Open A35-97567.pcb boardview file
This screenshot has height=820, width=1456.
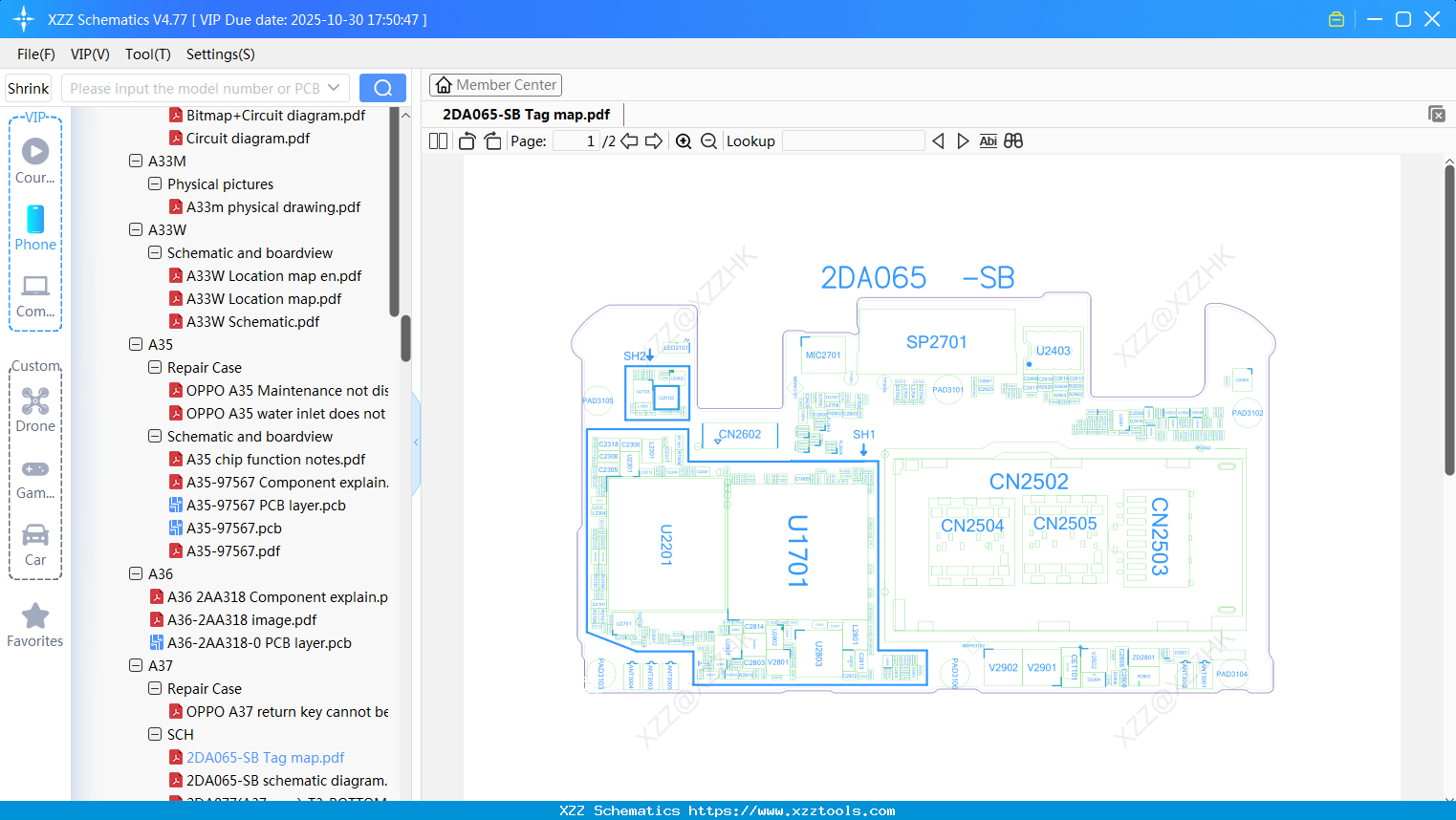[x=234, y=529]
